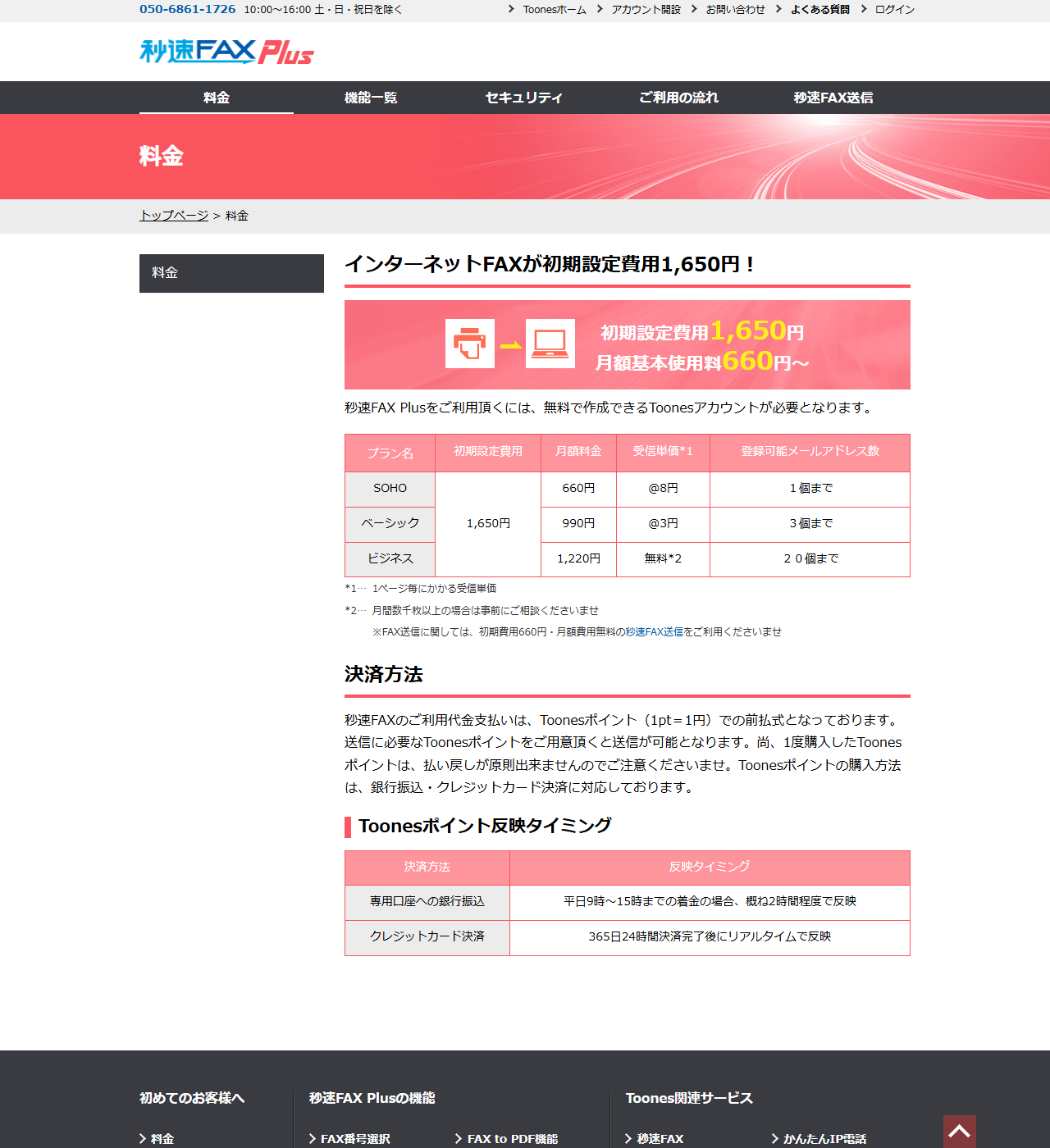Click the ベーシック plan name cell

[x=390, y=524]
